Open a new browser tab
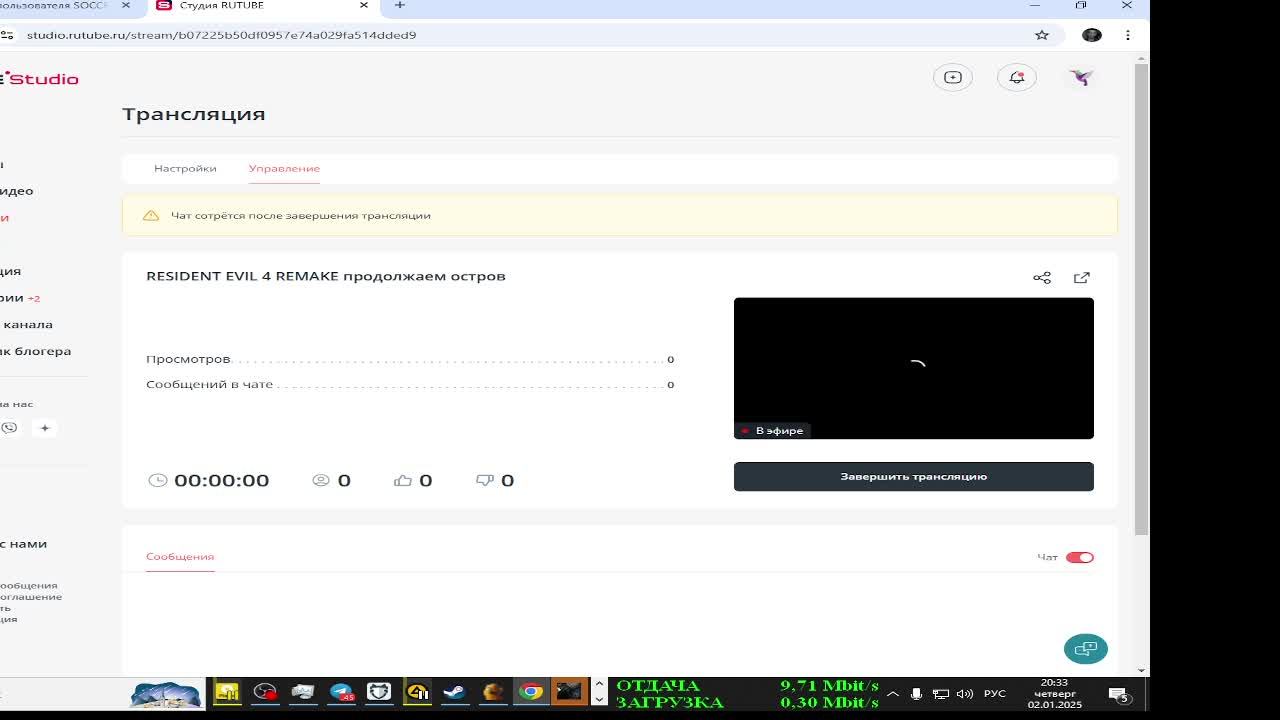This screenshot has height=720, width=1280. (x=399, y=5)
